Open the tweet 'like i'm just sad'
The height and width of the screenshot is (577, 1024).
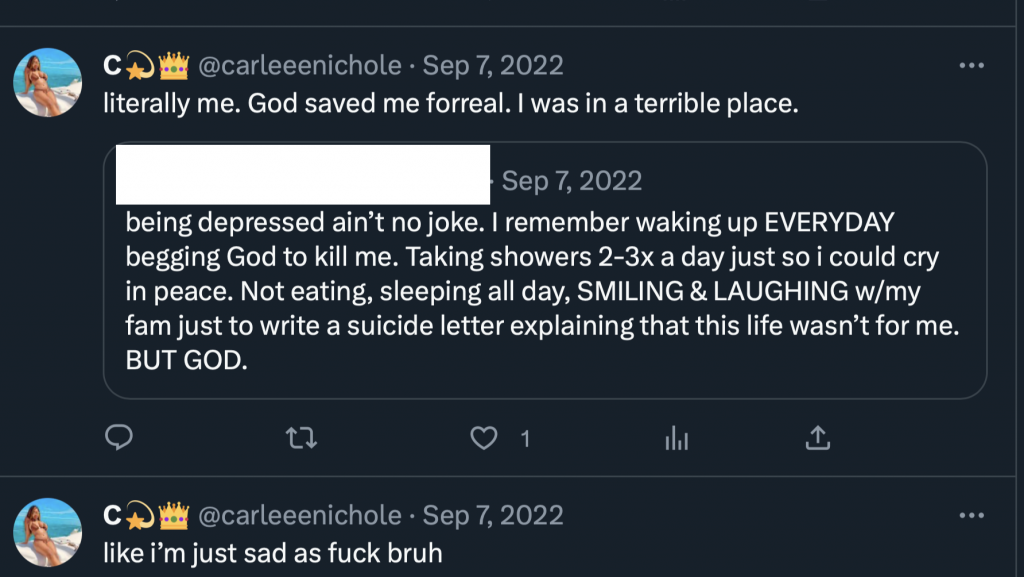(272, 553)
